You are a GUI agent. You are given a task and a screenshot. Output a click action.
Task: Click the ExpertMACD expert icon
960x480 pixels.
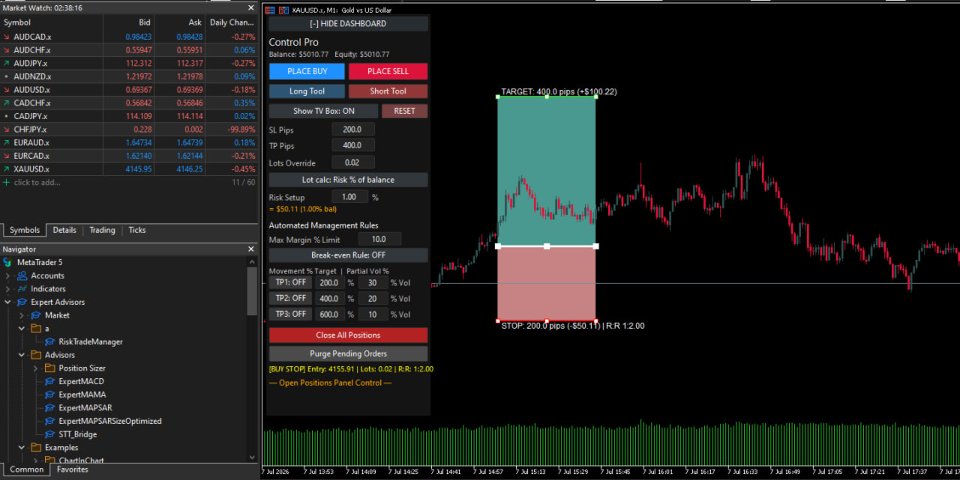click(x=50, y=381)
